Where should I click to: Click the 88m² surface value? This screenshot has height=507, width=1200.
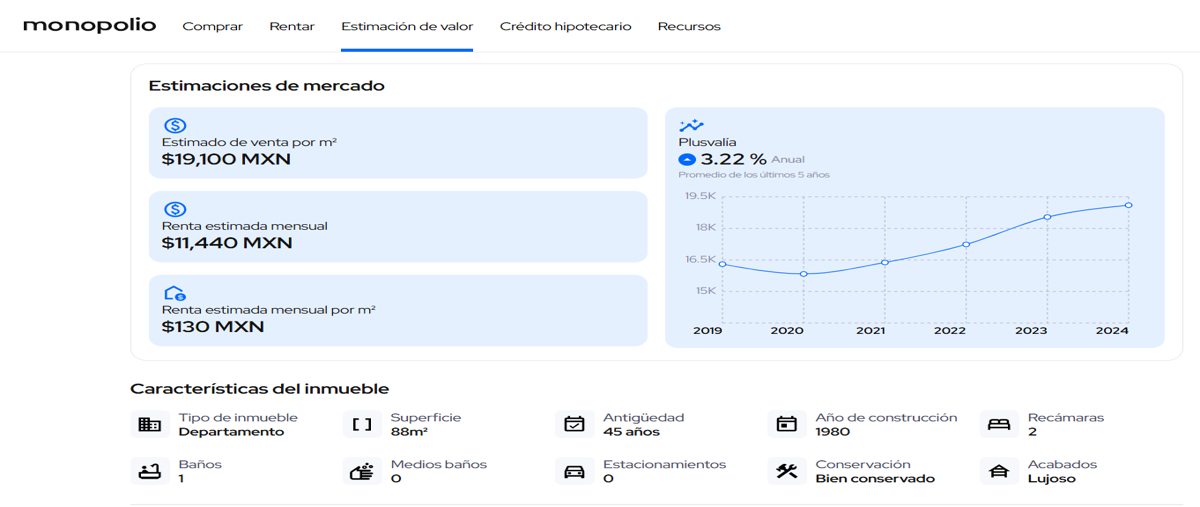pos(409,432)
